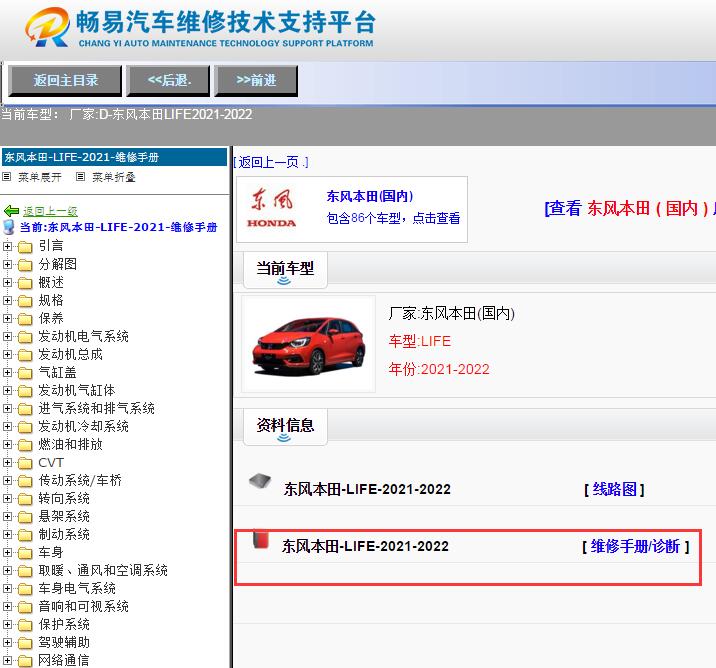716x668 pixels.
Task: Expand the 发动机总成 tree node
Action: pyautogui.click(x=7, y=354)
